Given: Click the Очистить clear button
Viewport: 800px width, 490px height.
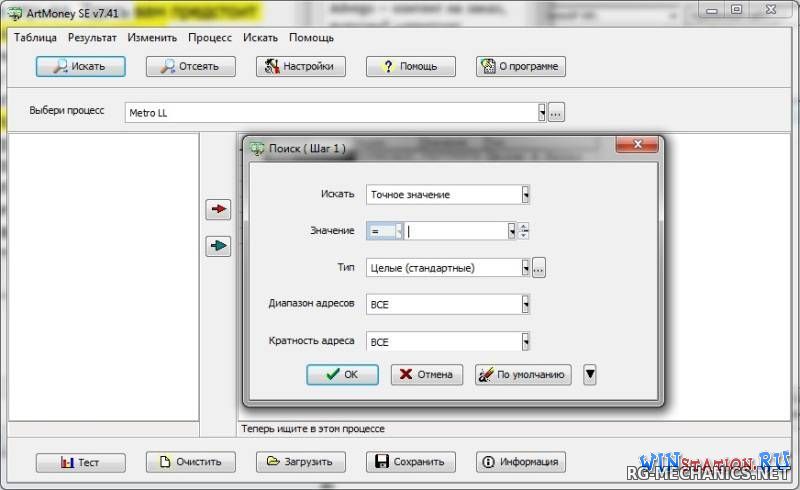Looking at the screenshot, I should point(191,462).
